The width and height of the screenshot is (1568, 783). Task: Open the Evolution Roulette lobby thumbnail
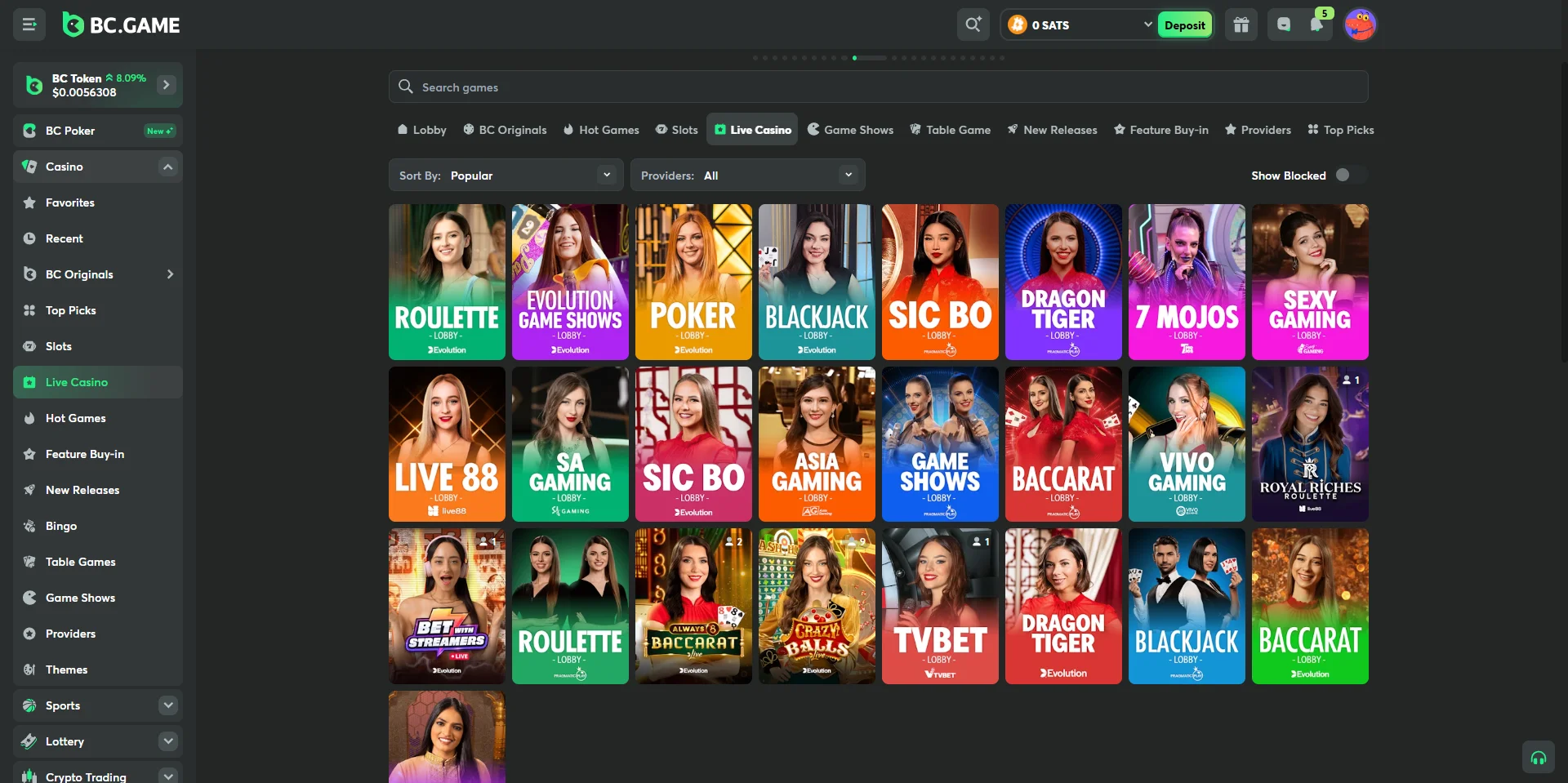click(447, 282)
